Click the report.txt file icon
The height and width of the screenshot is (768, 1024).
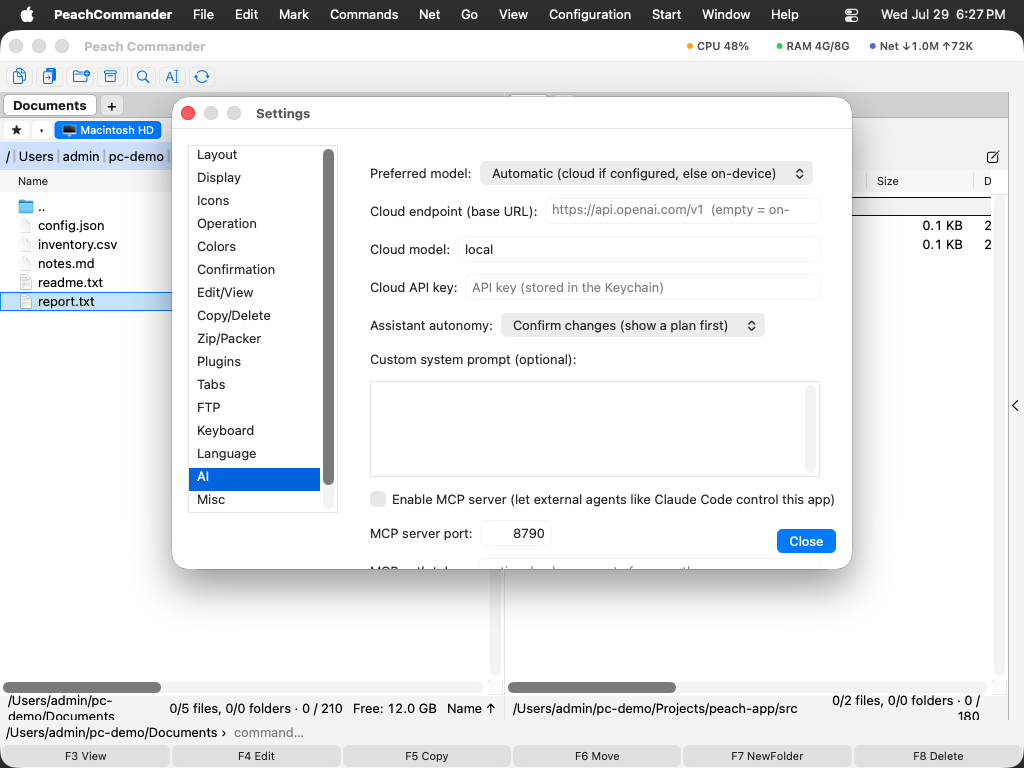[25, 301]
